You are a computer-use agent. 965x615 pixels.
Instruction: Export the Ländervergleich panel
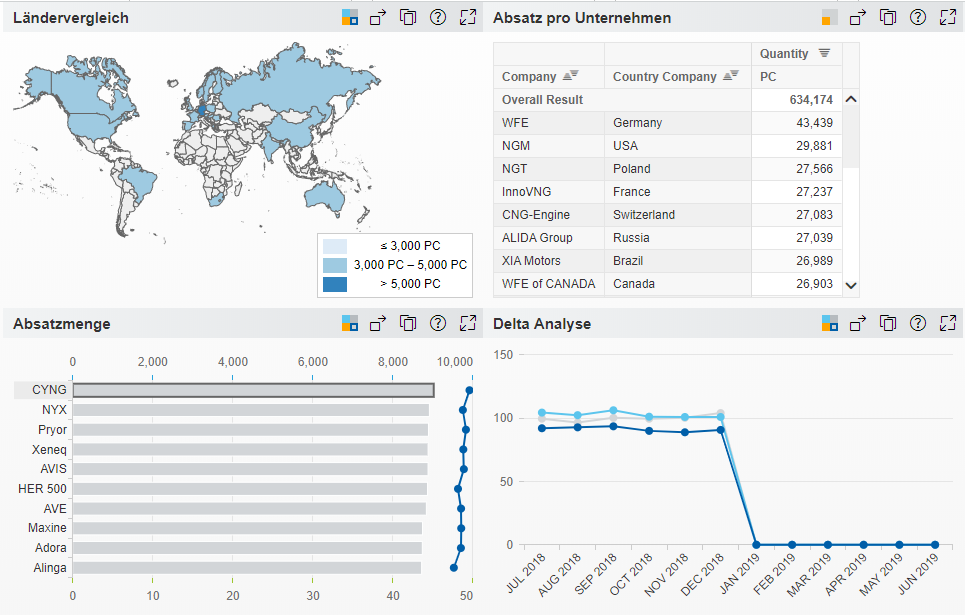(x=378, y=18)
